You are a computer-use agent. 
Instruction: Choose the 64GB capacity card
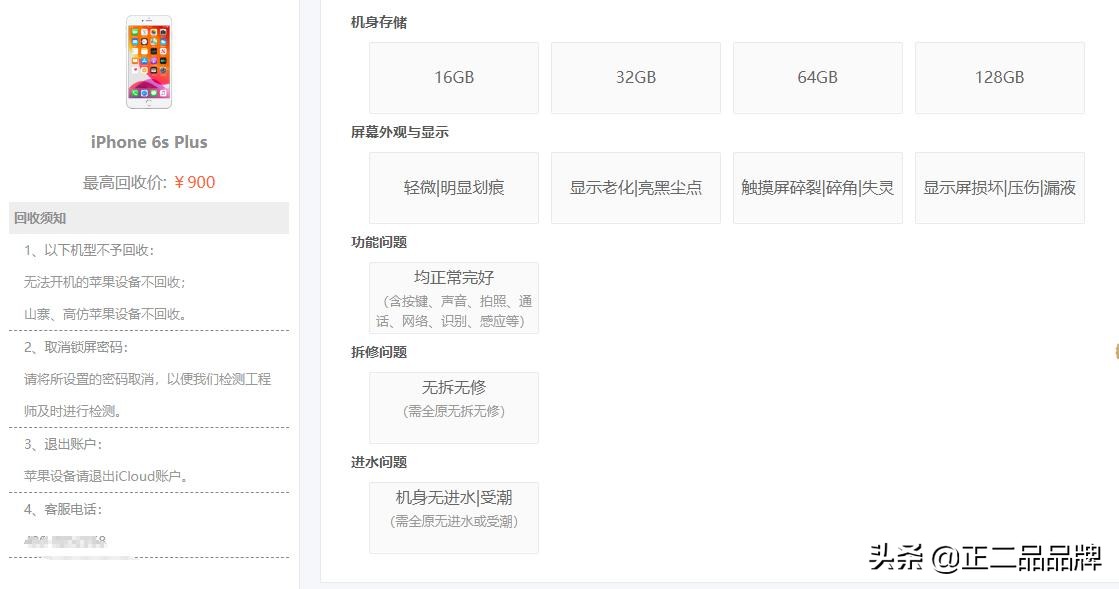point(818,78)
